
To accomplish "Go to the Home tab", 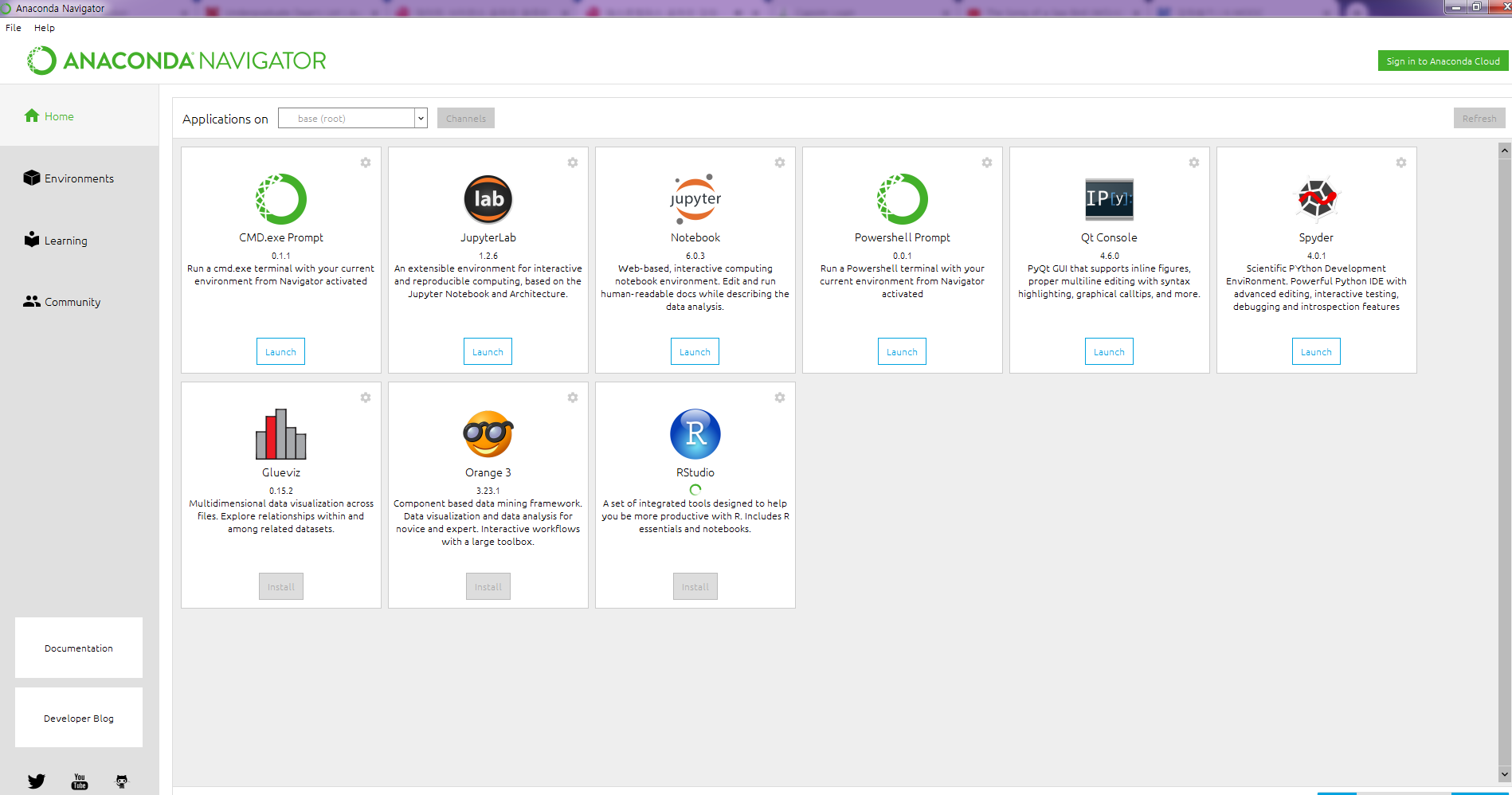I will 79,116.
